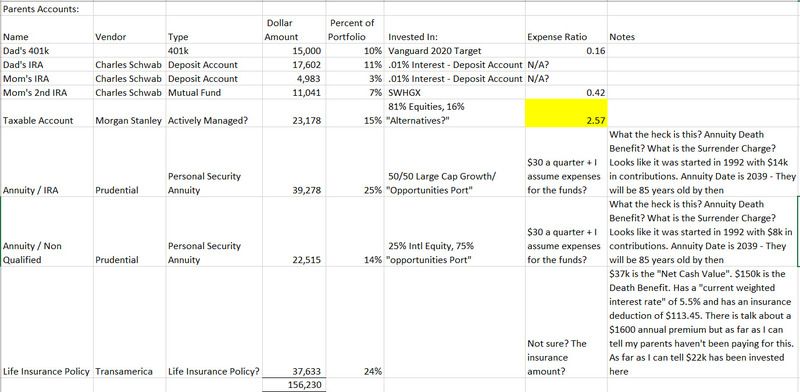
Task: Select the 39,278 annuity amount cell
Action: tap(294, 162)
